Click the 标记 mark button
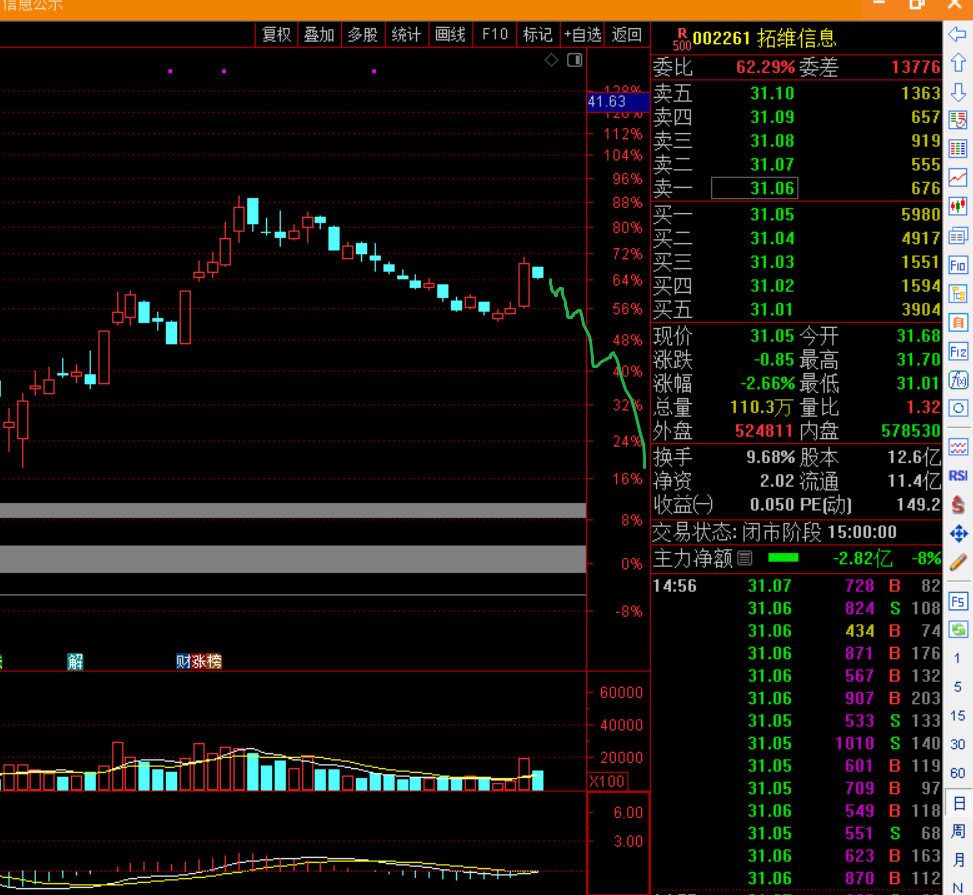This screenshot has width=973, height=895. tap(538, 34)
